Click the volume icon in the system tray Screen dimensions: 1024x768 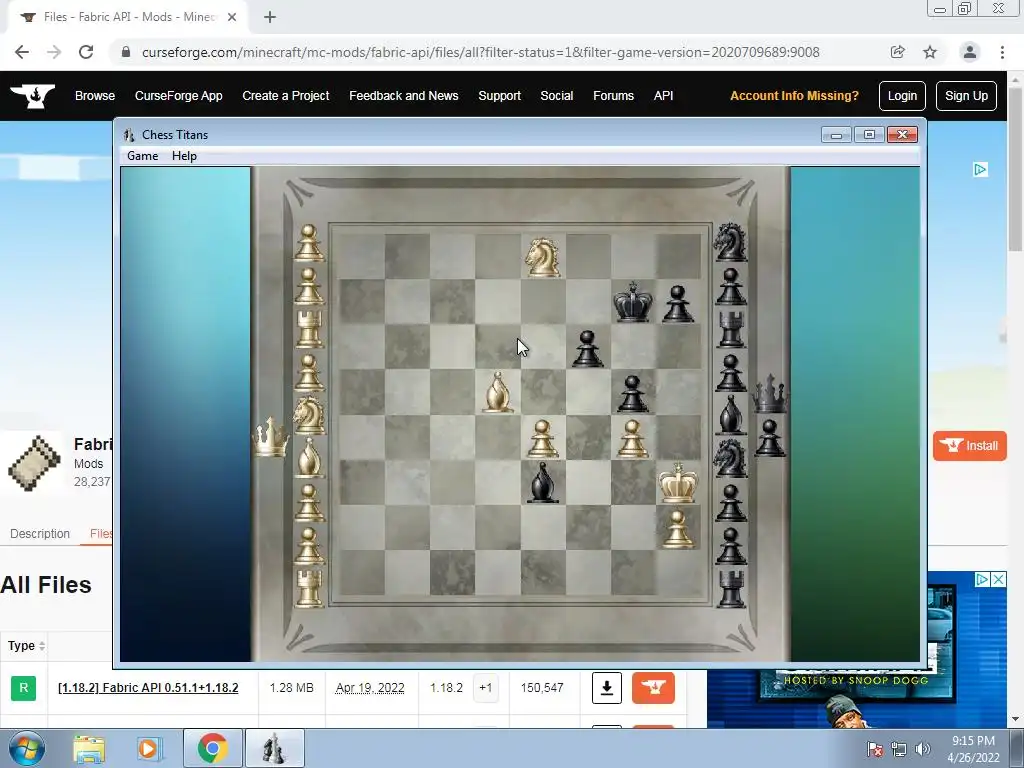(922, 749)
